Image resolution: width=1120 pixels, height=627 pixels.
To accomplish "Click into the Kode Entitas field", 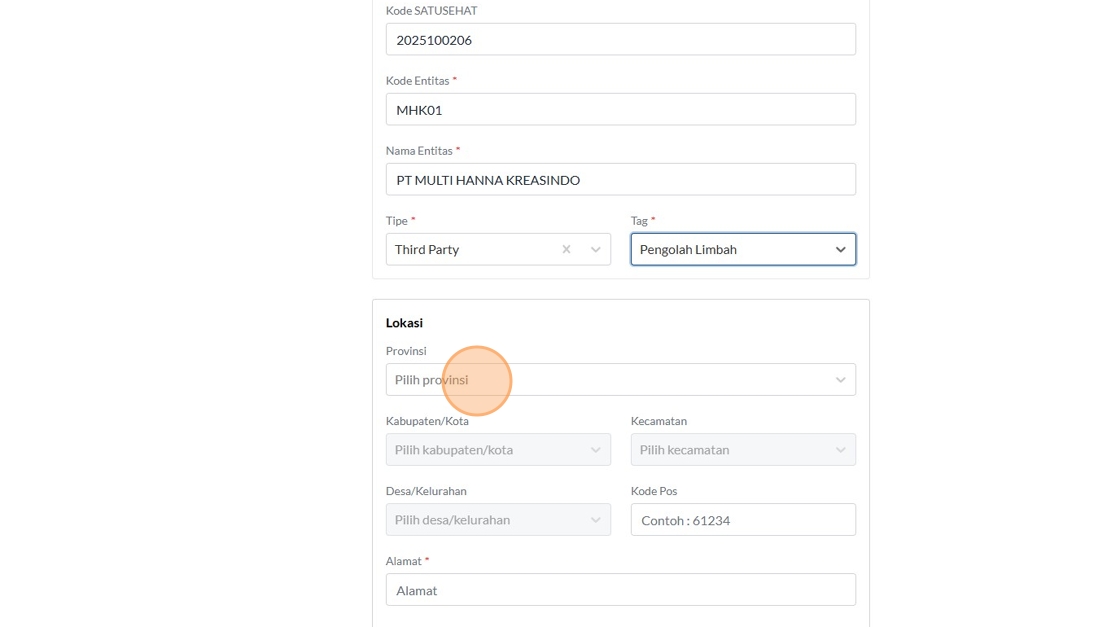I will (x=620, y=110).
